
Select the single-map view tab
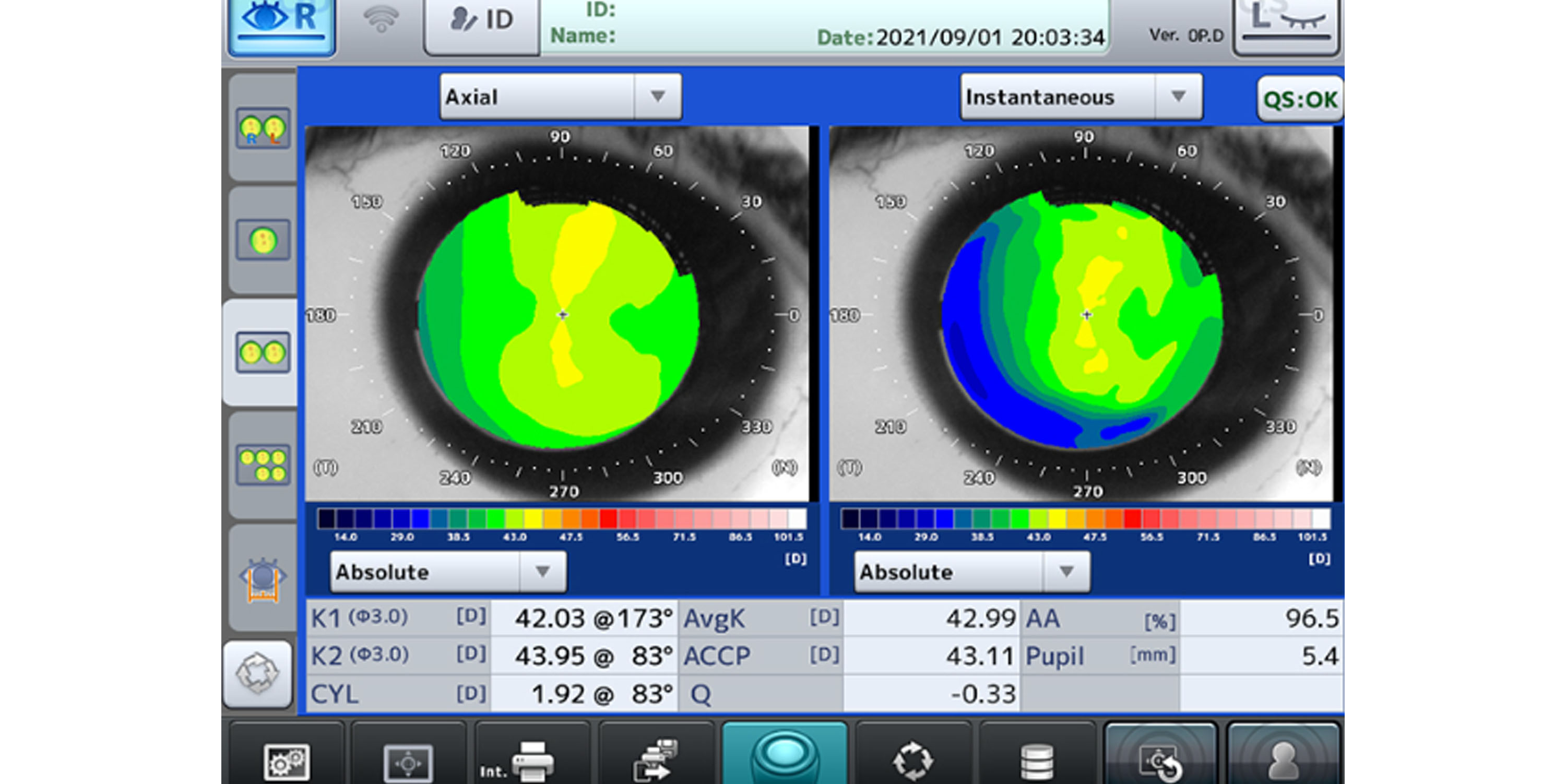pos(263,240)
